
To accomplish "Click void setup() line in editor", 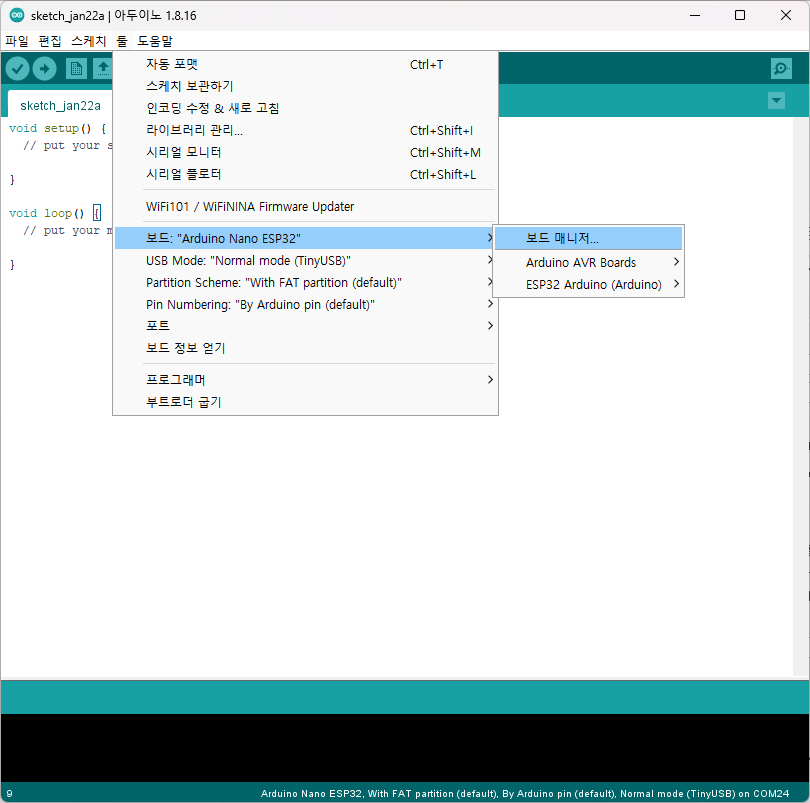I will click(x=57, y=128).
